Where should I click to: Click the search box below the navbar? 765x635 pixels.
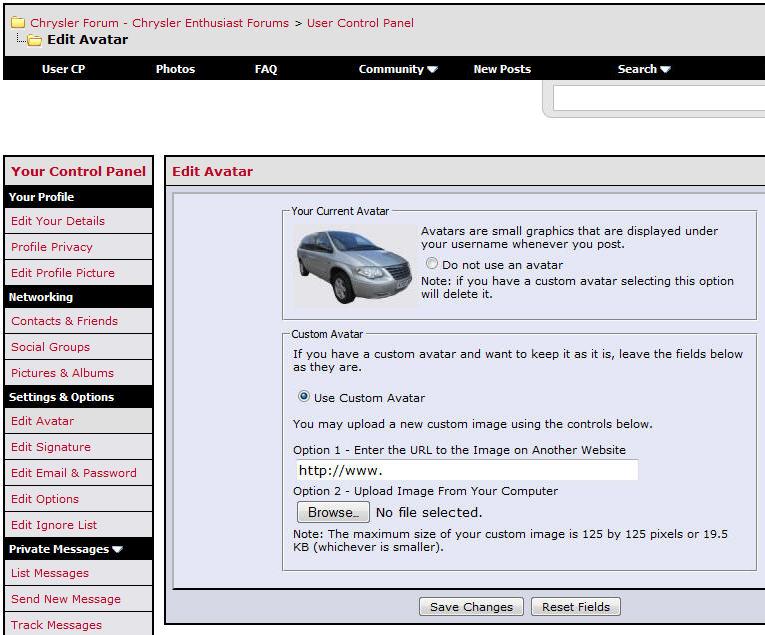point(658,98)
